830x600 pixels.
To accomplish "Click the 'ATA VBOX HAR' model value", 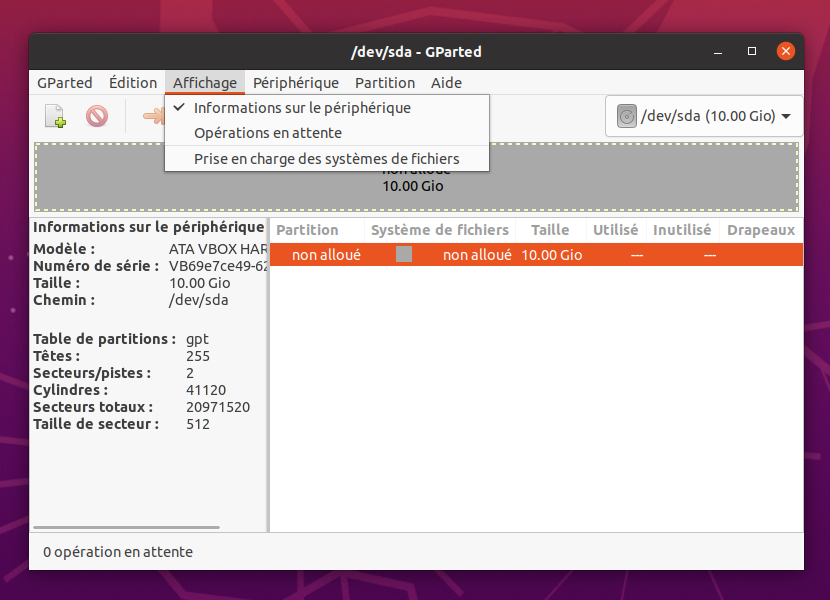I will (218, 249).
